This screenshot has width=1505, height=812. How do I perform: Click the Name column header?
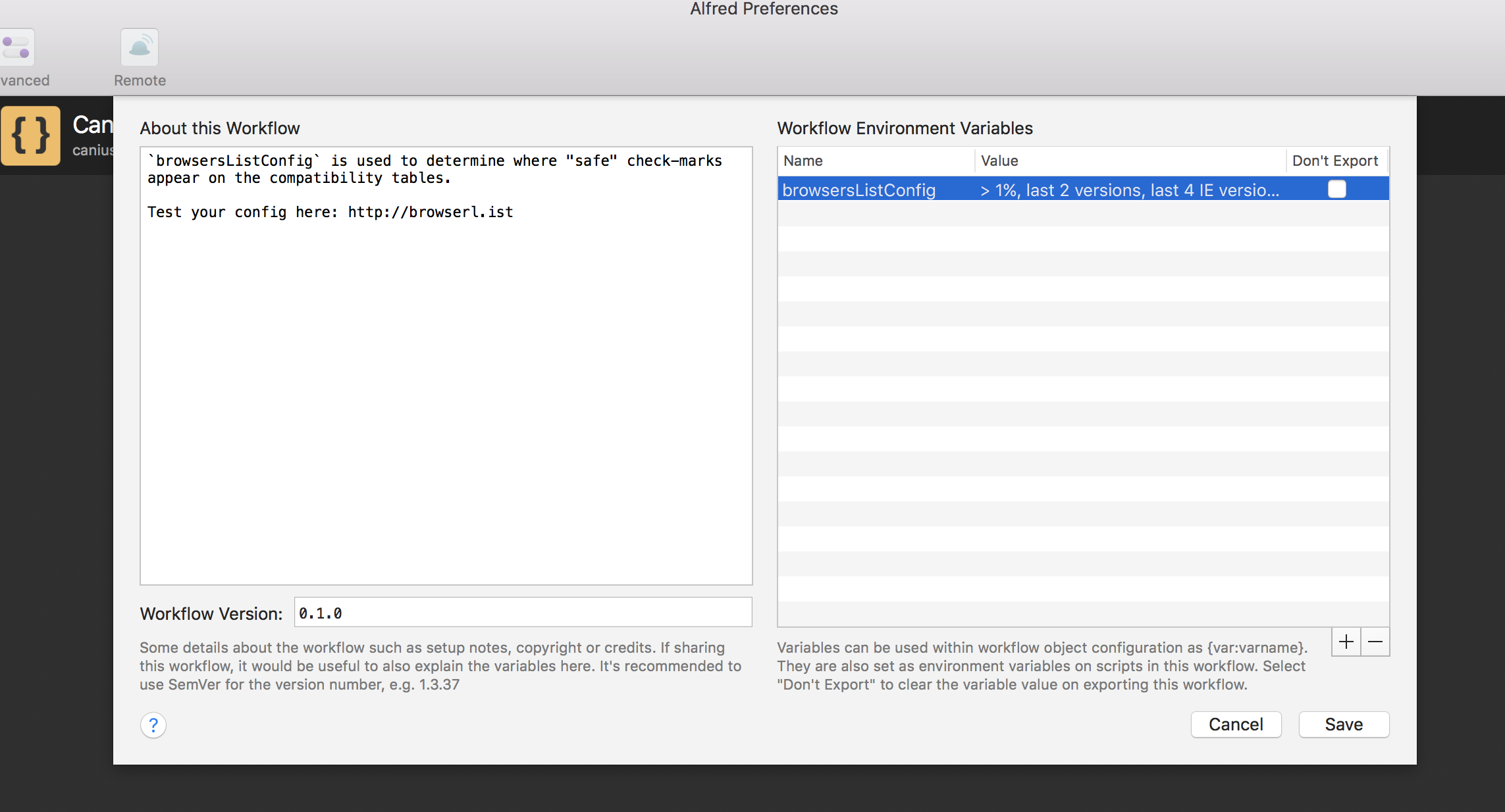tap(876, 161)
